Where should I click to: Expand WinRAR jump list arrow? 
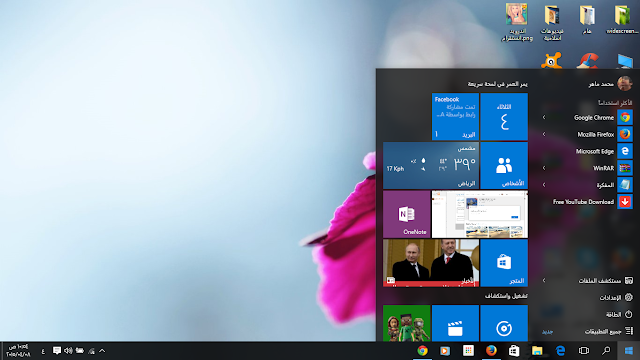[x=544, y=168]
